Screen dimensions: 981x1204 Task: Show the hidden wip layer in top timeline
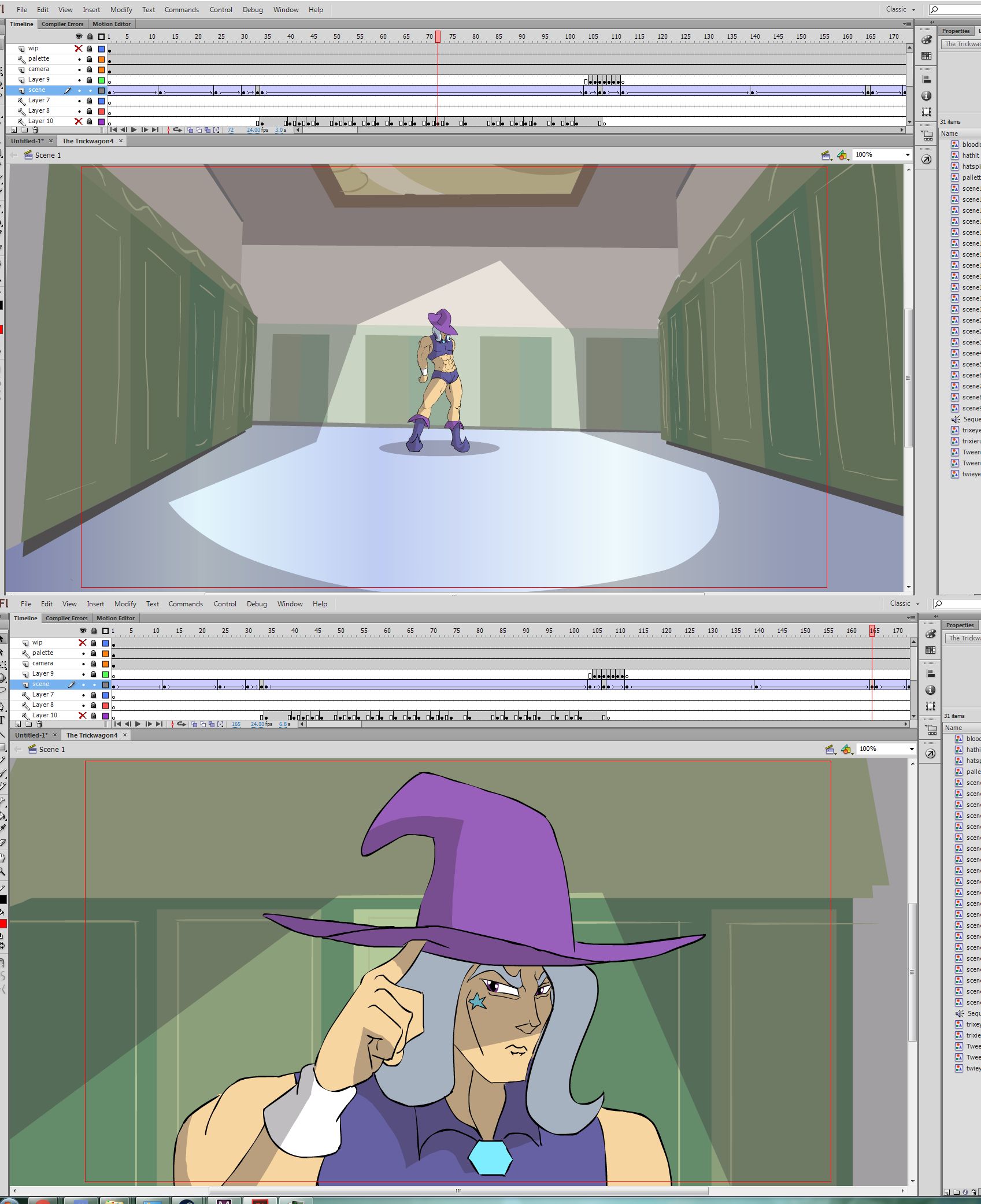pyautogui.click(x=79, y=49)
